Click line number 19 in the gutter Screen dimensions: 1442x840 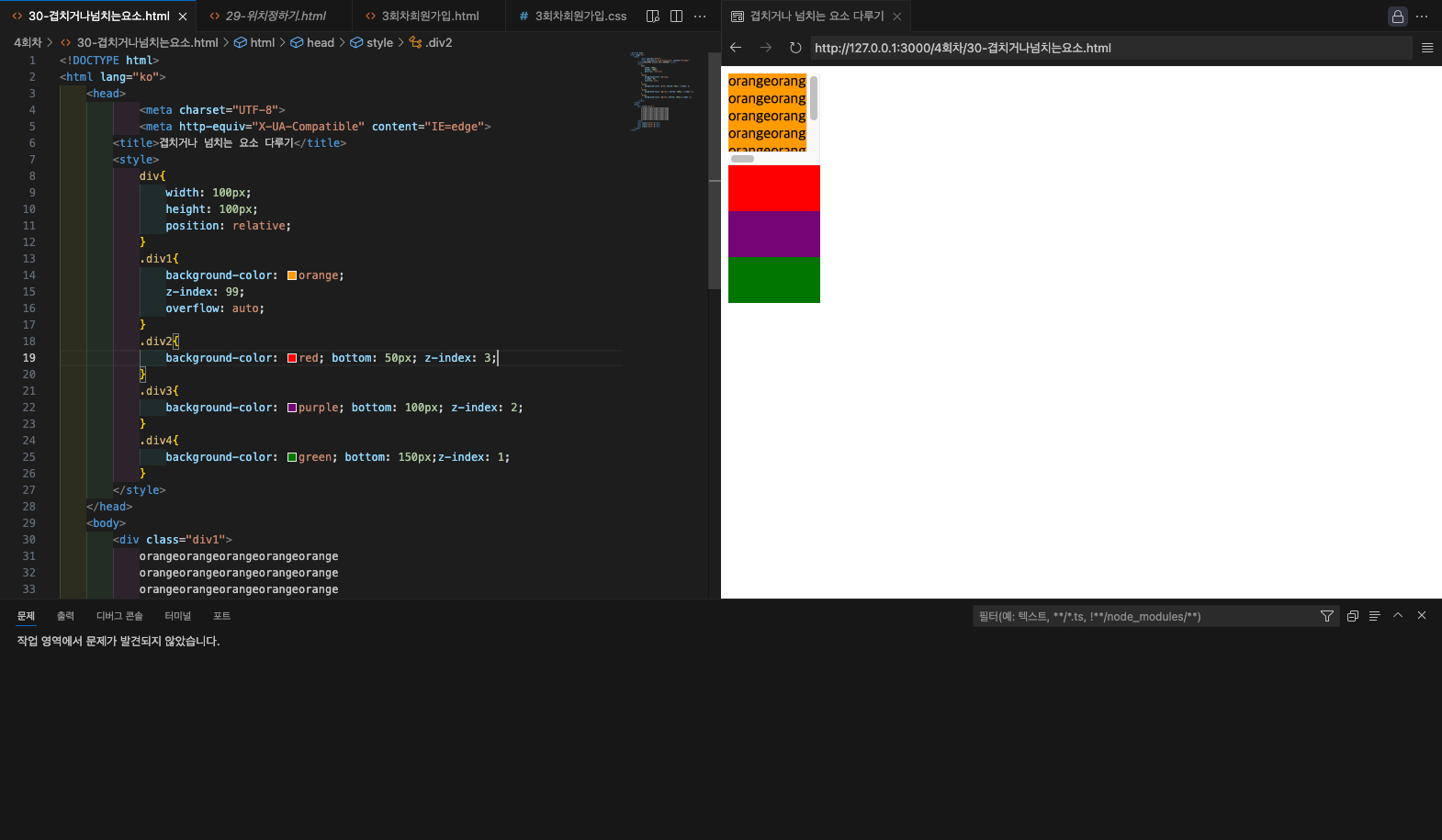(x=29, y=358)
